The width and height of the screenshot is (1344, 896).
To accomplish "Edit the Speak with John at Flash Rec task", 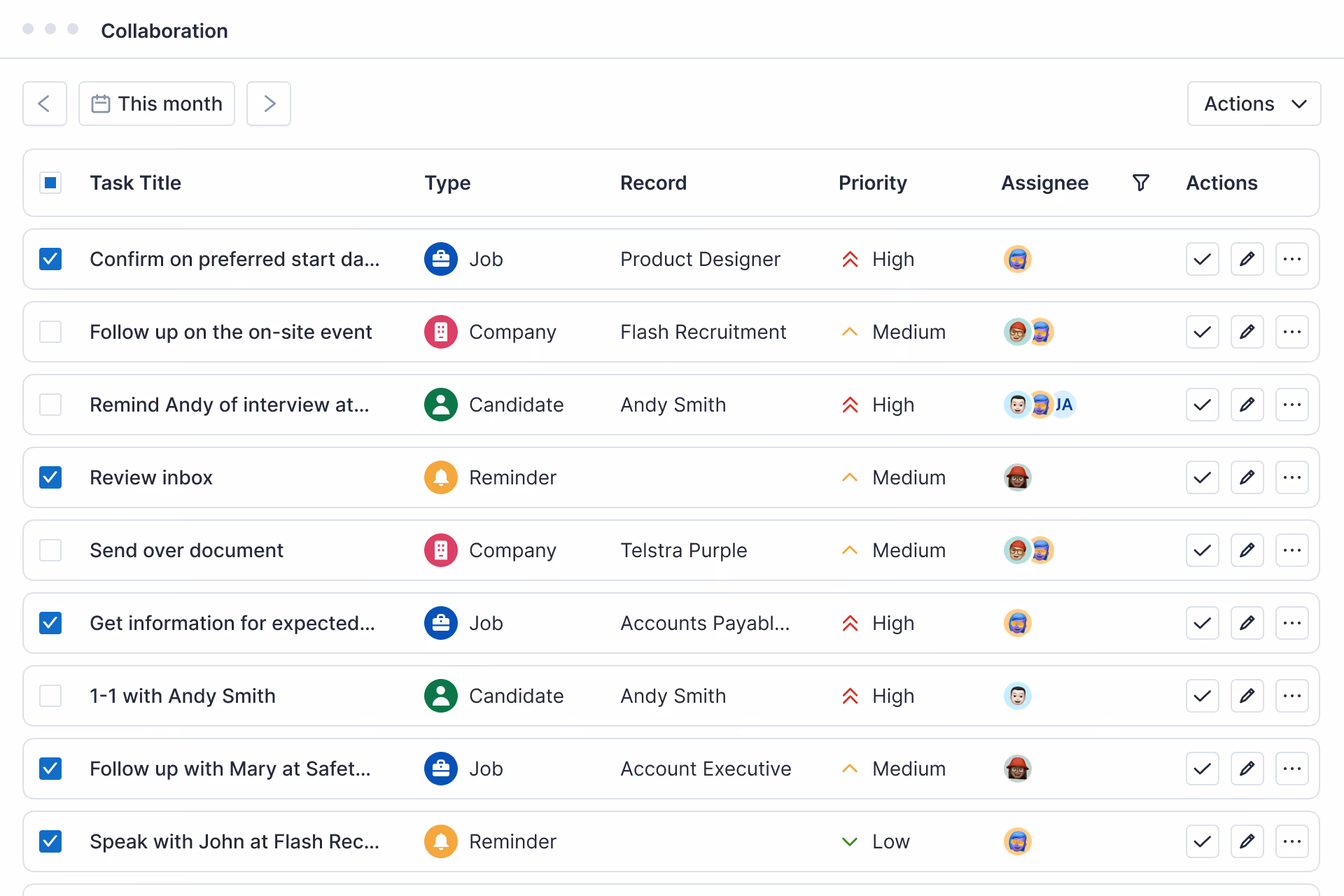I will coord(1247,841).
